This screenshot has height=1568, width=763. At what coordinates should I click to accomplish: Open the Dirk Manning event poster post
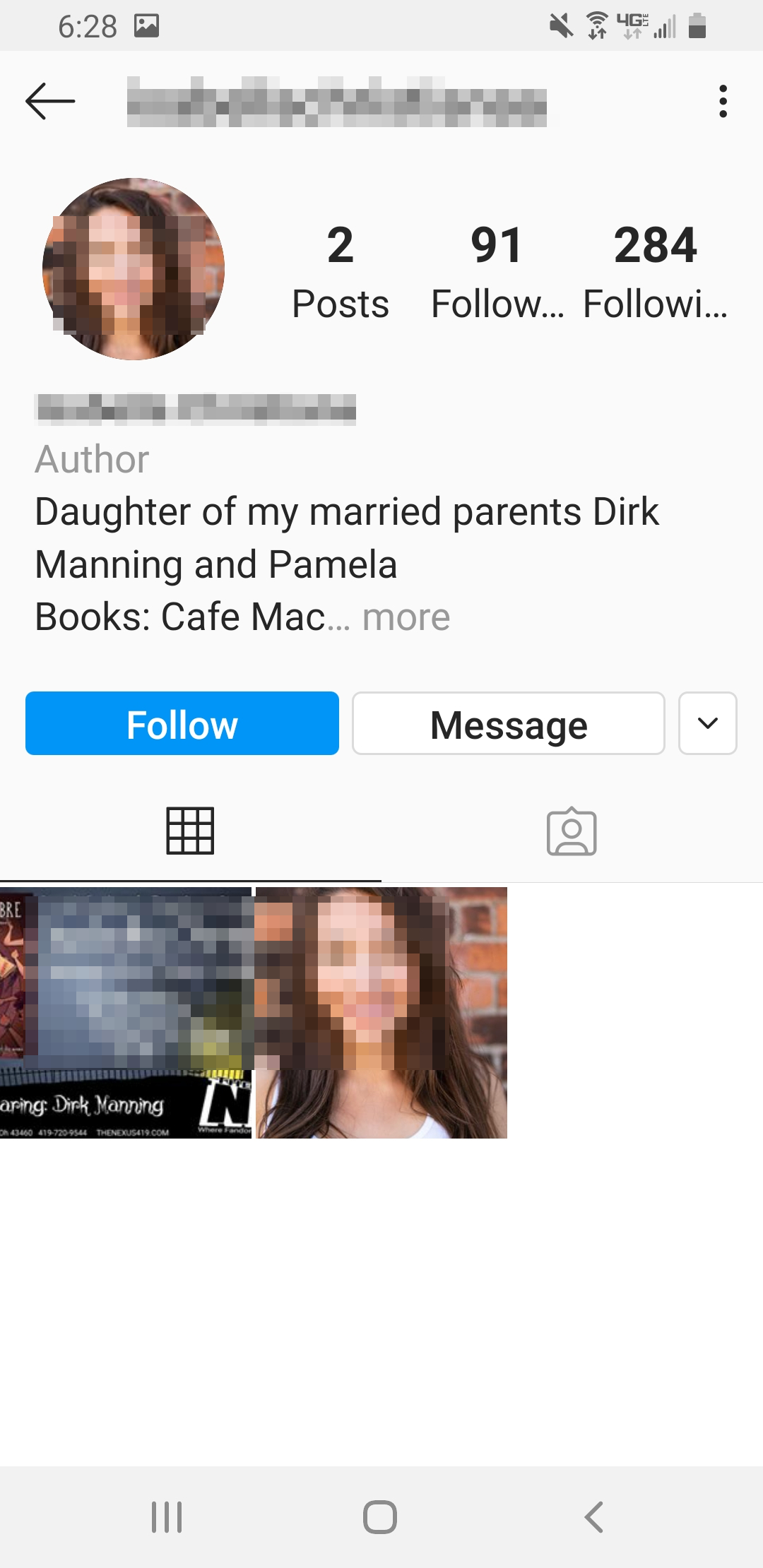click(126, 1013)
